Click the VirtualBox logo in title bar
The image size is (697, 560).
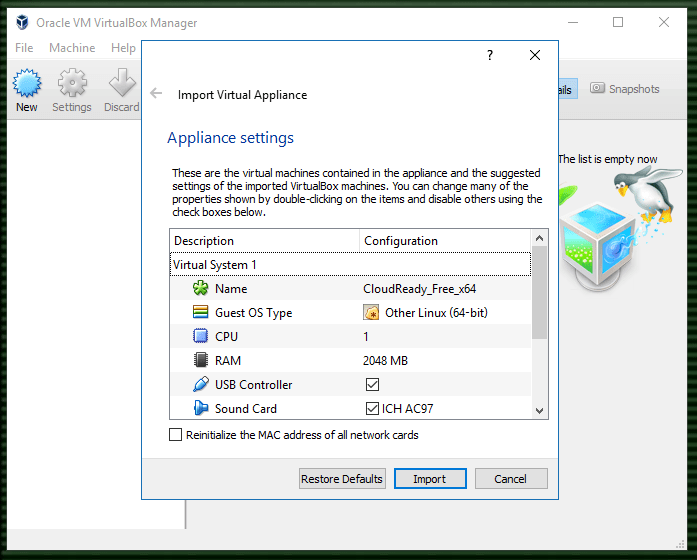pyautogui.click(x=22, y=22)
